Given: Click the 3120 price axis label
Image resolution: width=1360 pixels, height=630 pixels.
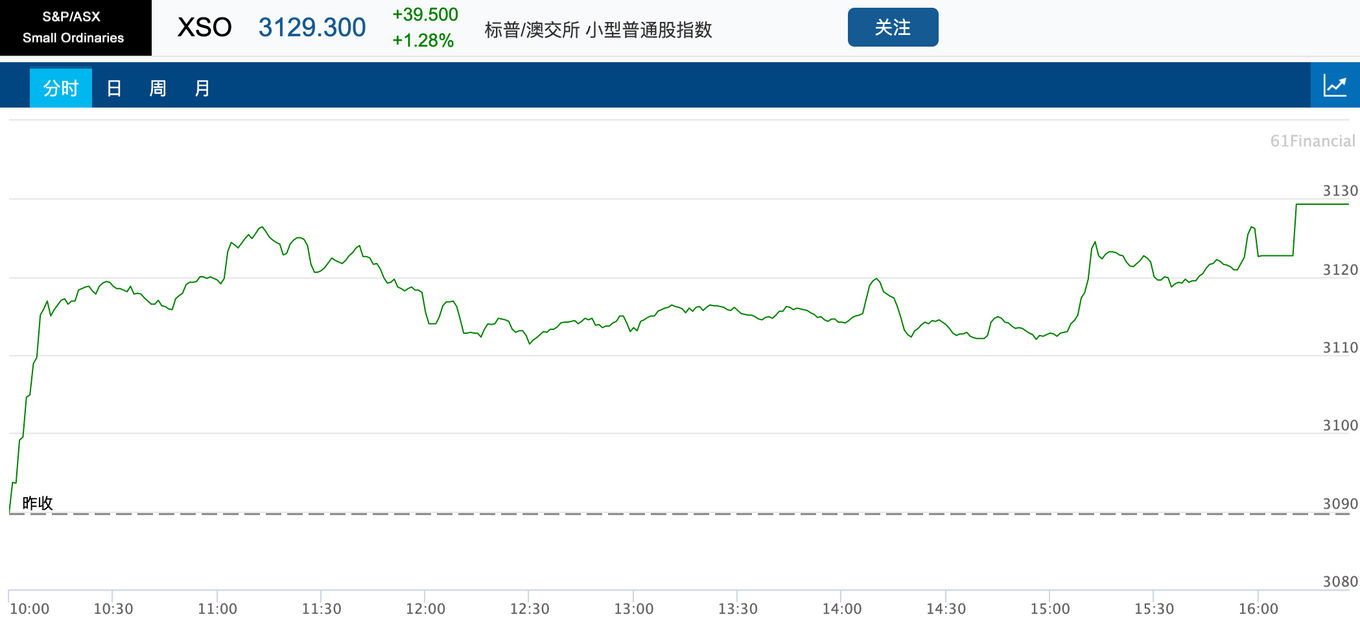Looking at the screenshot, I should click(1340, 270).
